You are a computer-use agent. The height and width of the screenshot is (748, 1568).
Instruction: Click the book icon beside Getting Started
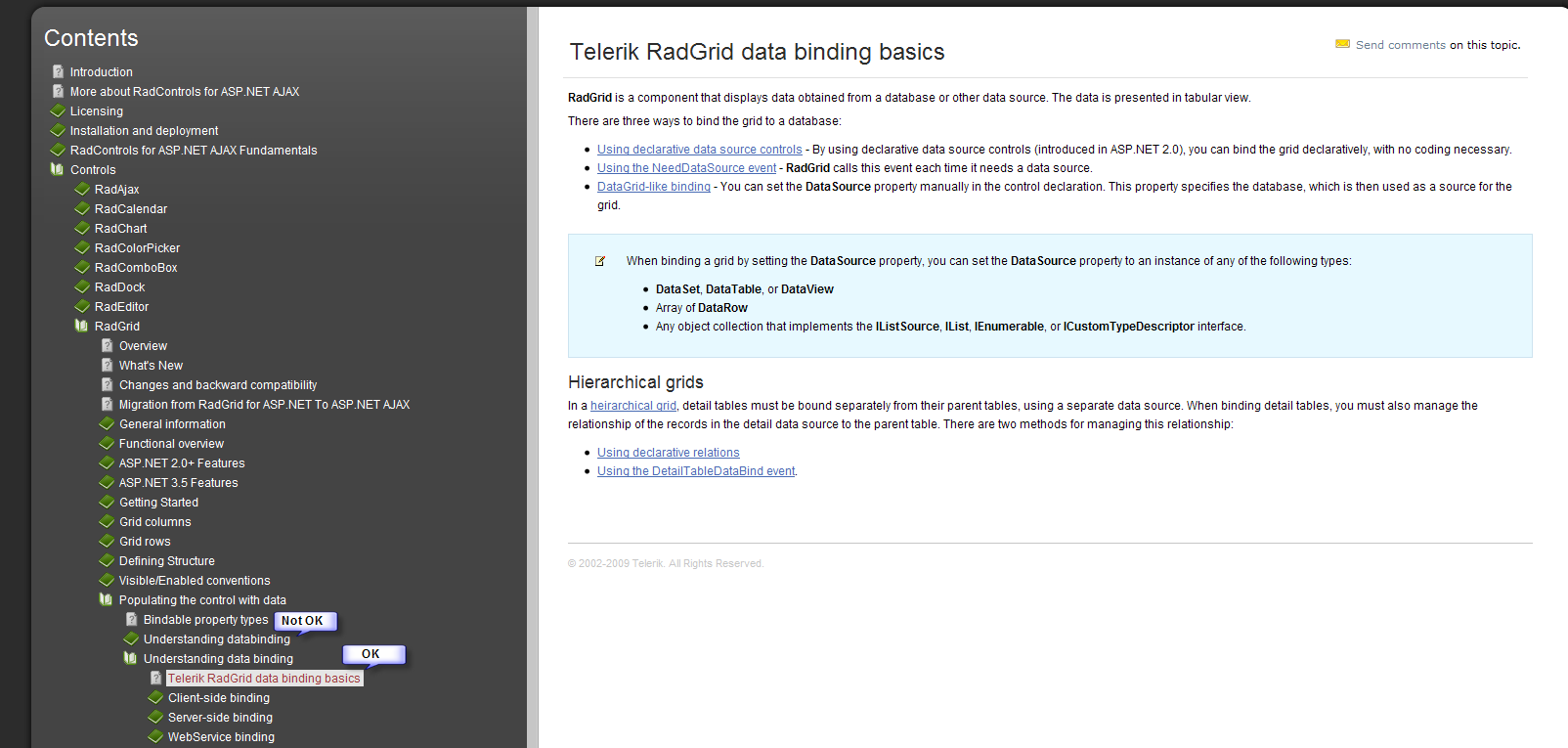tap(107, 502)
